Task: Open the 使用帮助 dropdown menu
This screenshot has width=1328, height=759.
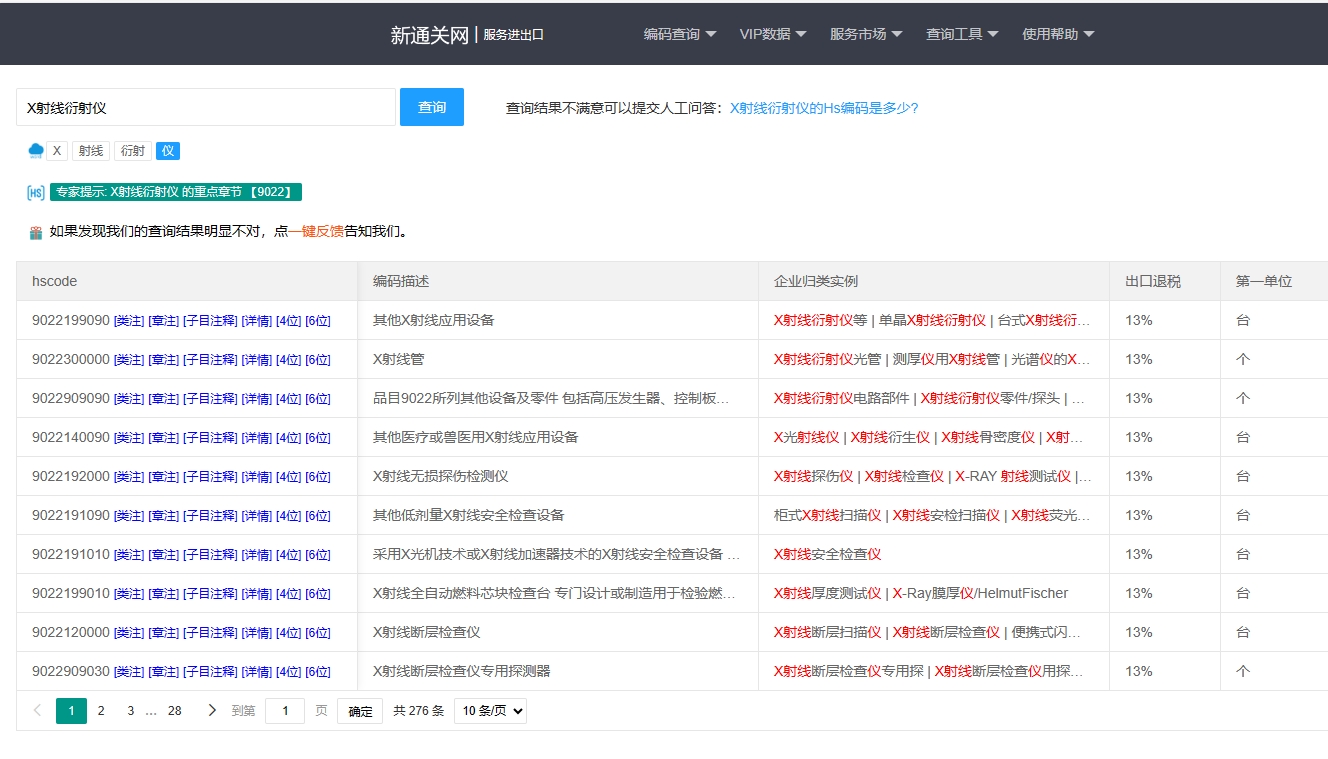Action: pyautogui.click(x=1058, y=34)
